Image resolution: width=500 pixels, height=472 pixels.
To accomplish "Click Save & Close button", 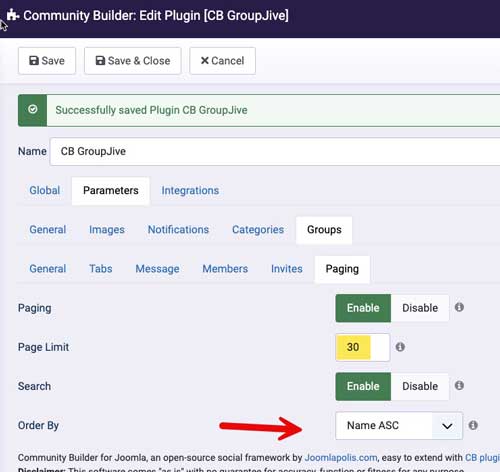I will point(133,61).
